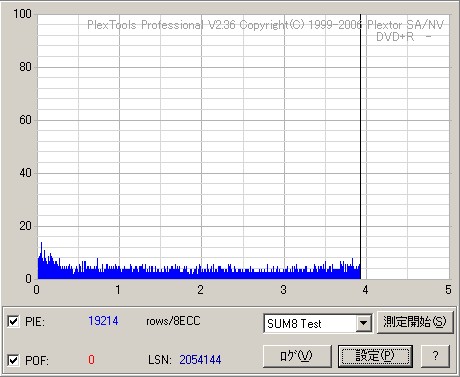Click the DVD+R disc type label

[395, 37]
